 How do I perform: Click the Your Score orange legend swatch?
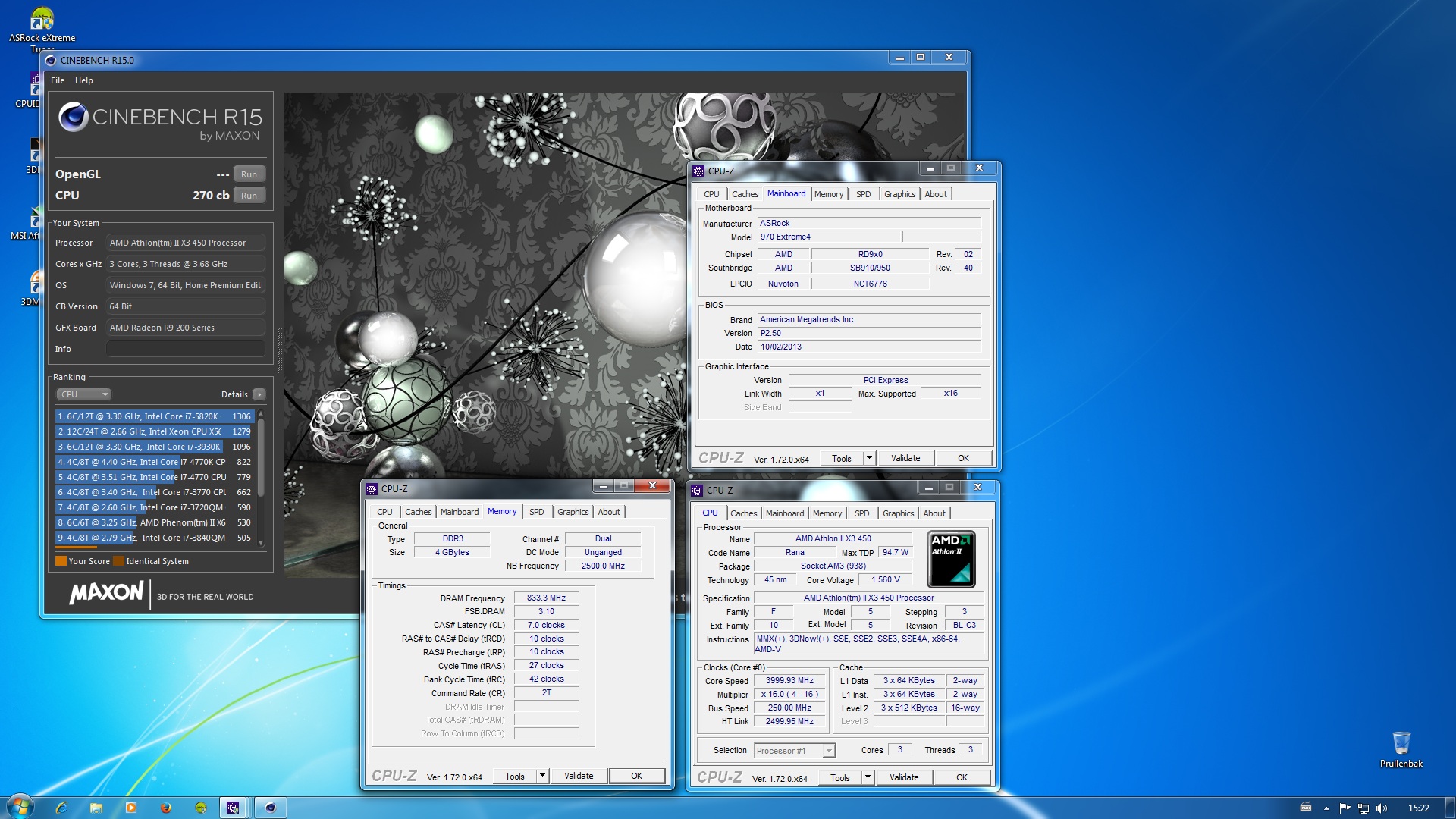[x=61, y=561]
